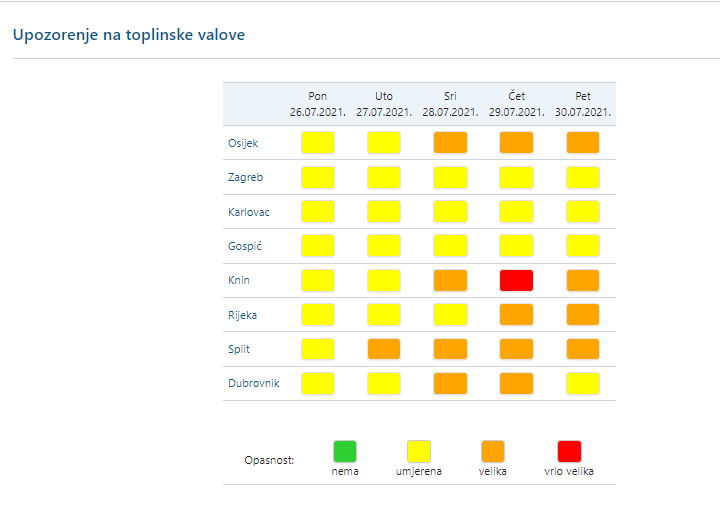Select Split orange warning for Uto 27.07.2021.
The width and height of the screenshot is (720, 514).
(384, 349)
